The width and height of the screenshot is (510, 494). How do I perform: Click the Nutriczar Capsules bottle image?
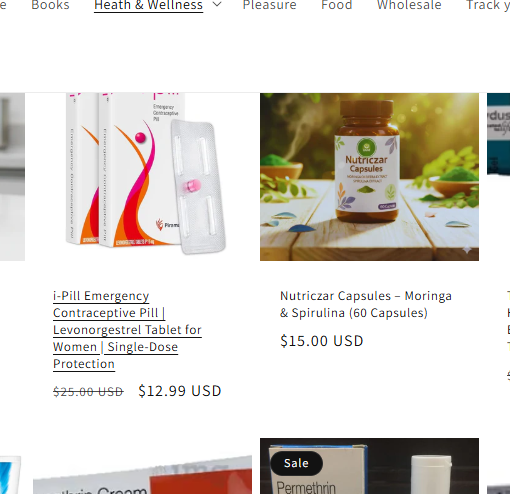369,177
